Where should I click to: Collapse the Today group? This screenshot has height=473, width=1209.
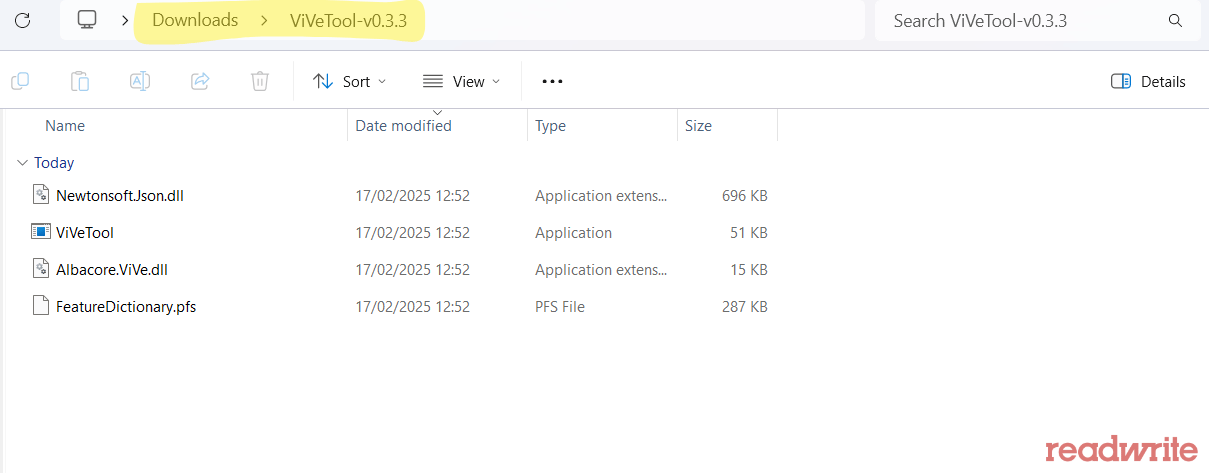tap(22, 162)
